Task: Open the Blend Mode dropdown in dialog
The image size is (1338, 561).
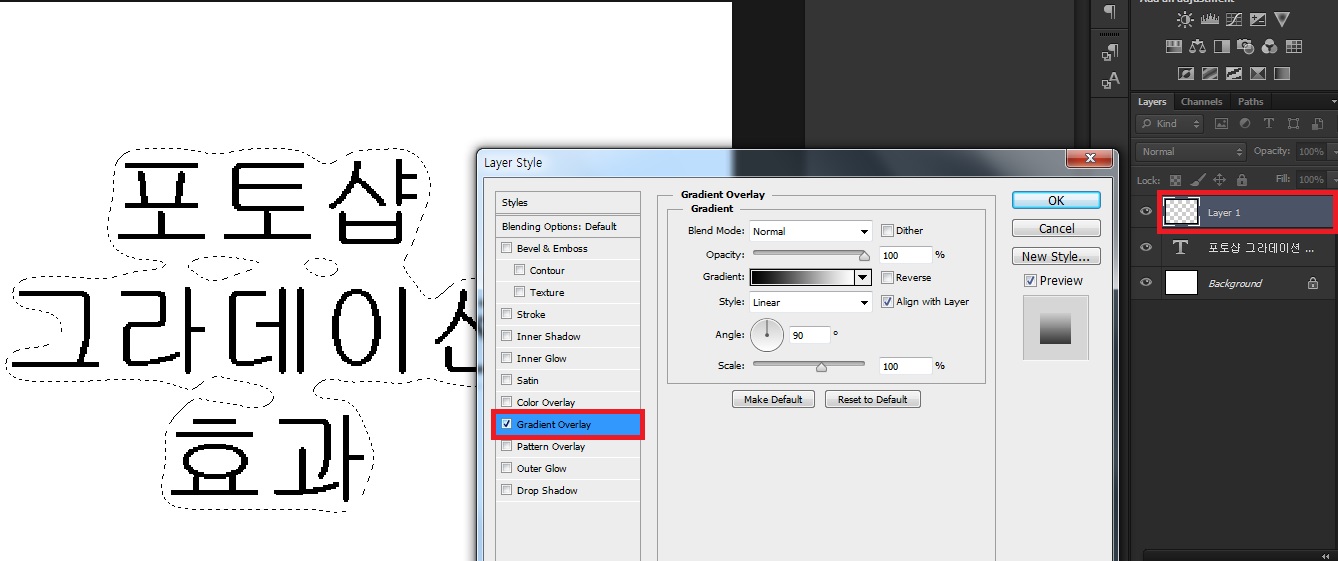Action: (811, 231)
